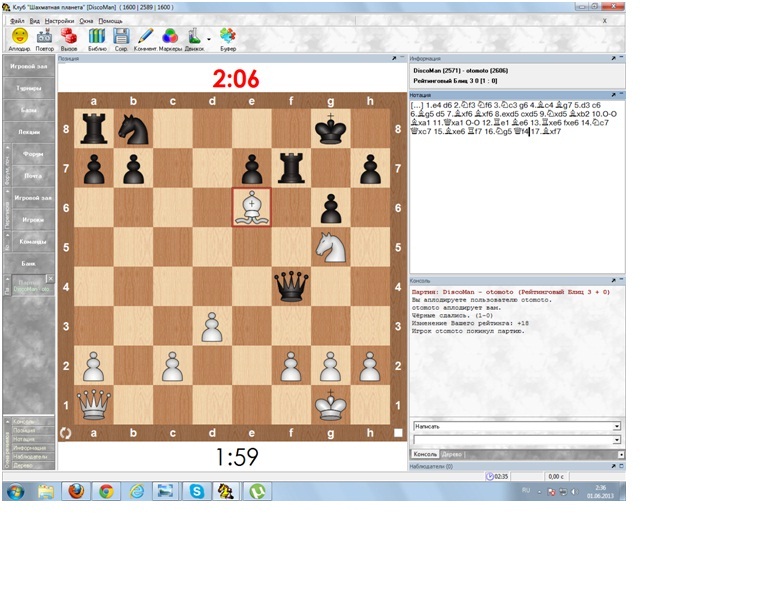Open the Файл menu
The width and height of the screenshot is (768, 614).
17,21
